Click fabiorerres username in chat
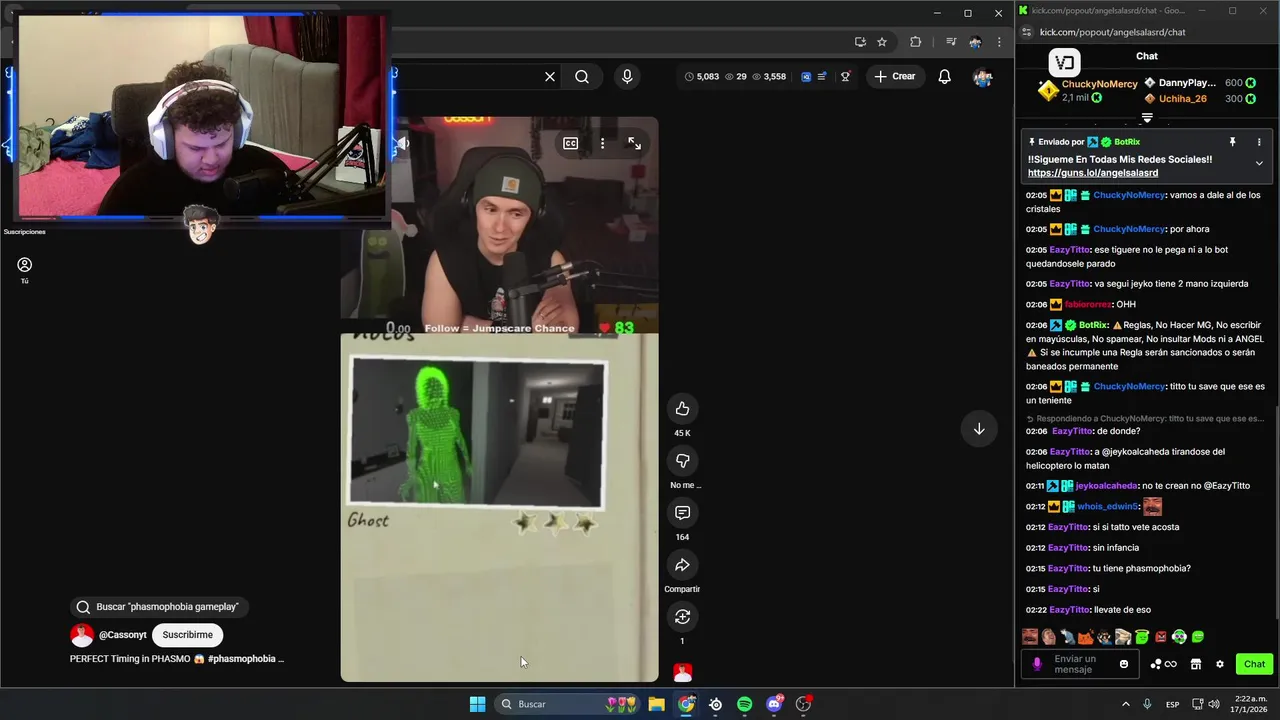This screenshot has height=720, width=1280. tap(1087, 304)
